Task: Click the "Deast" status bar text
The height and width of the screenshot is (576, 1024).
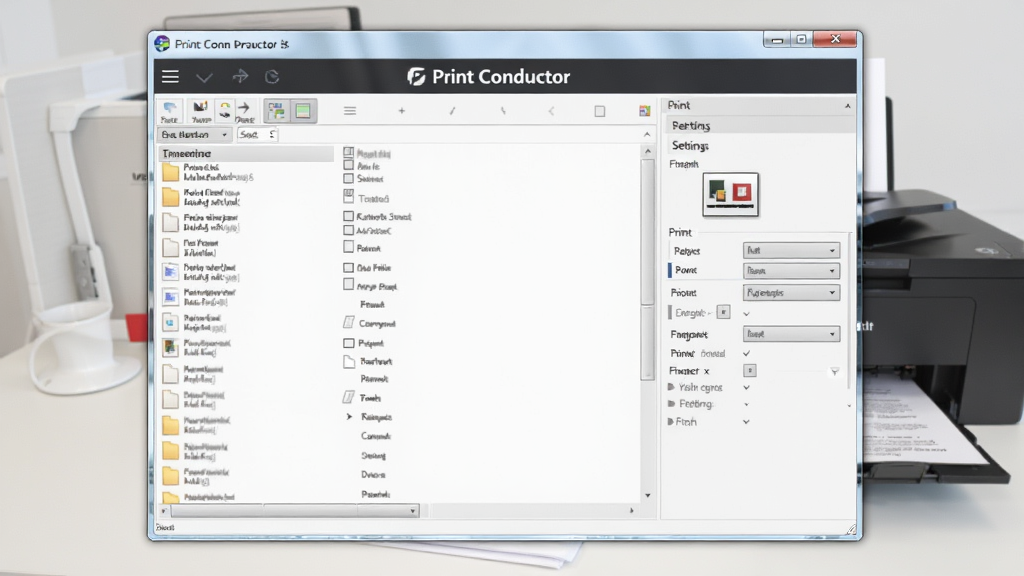Action: [165, 527]
